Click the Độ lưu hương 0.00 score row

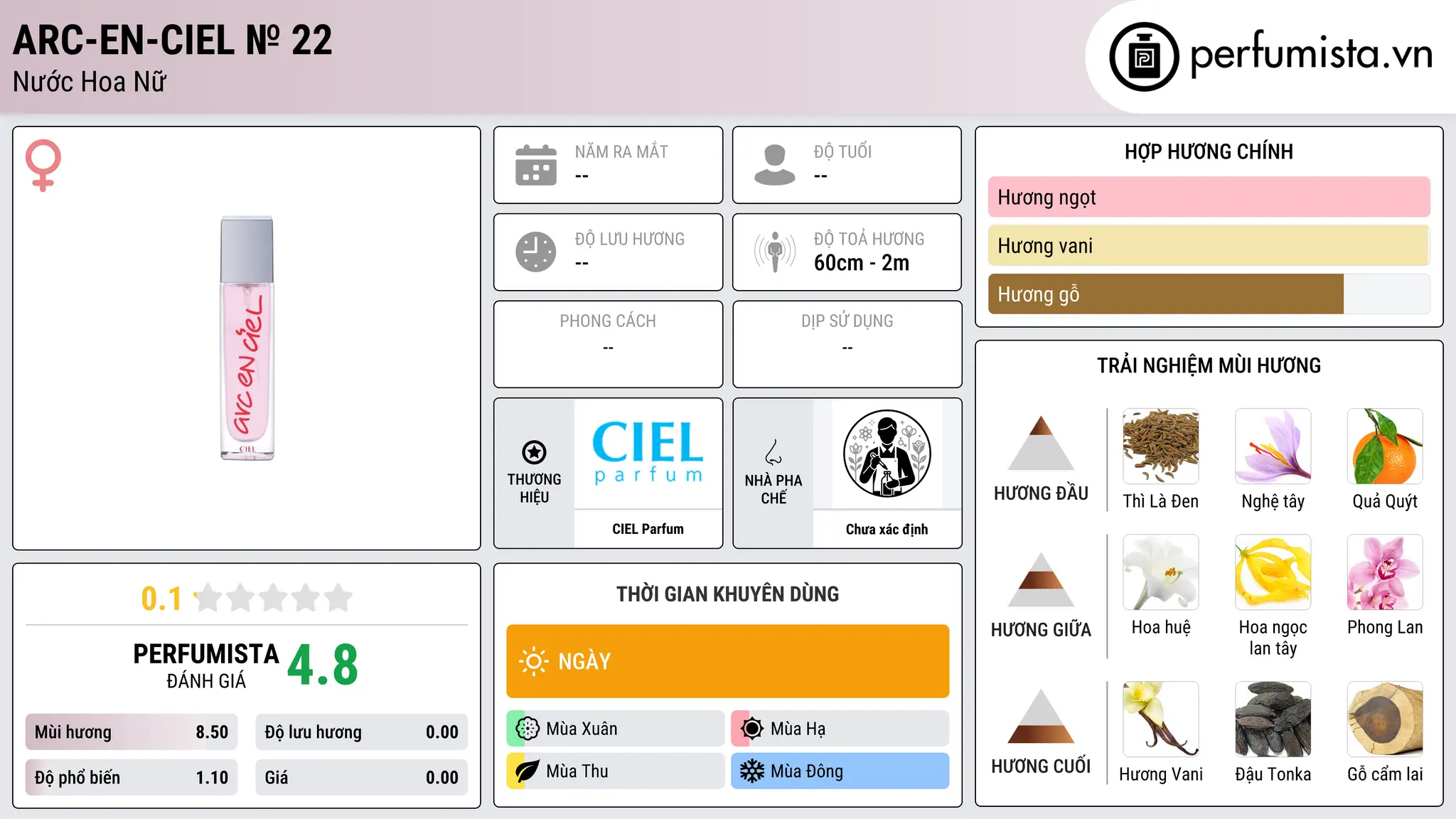pos(362,732)
